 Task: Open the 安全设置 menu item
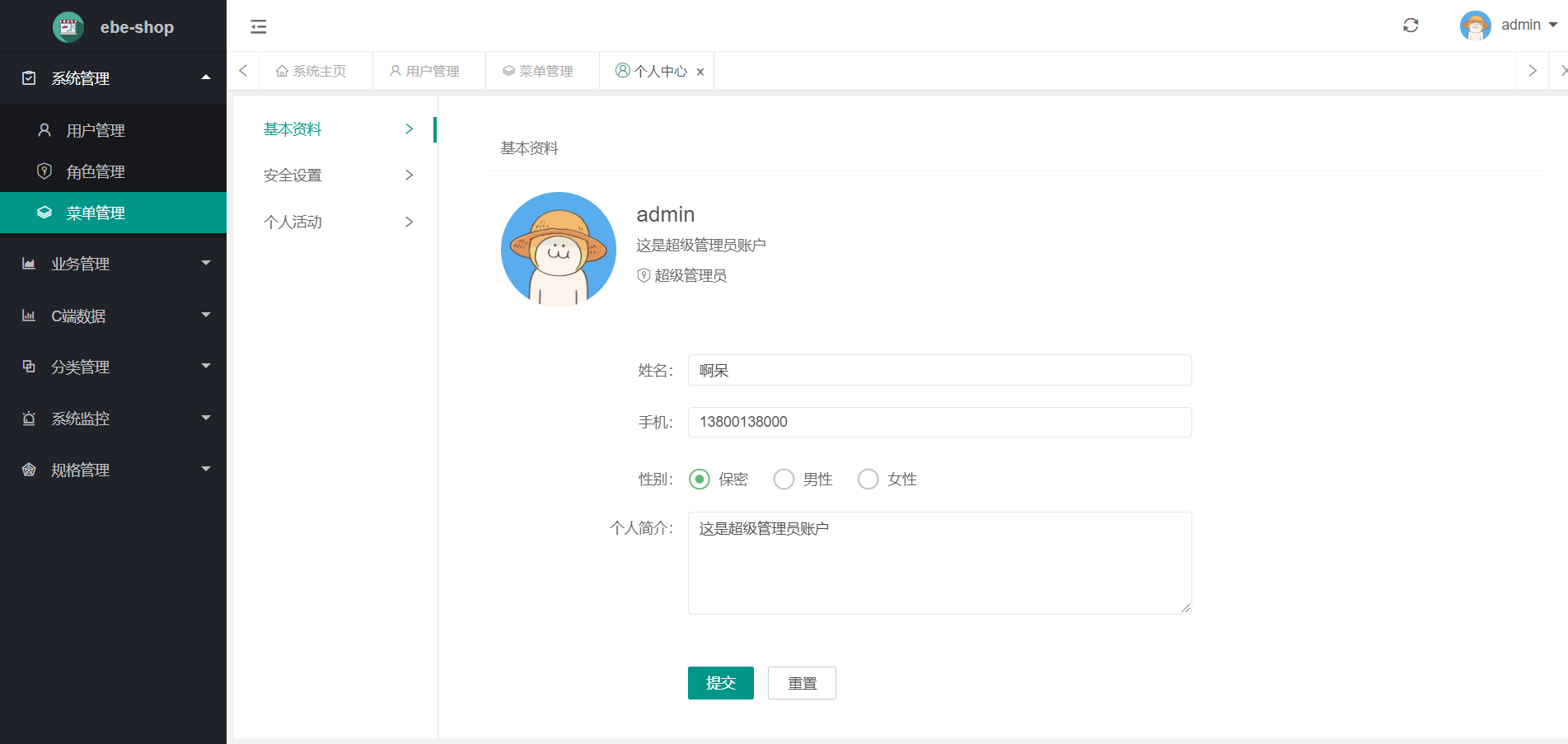pyautogui.click(x=293, y=175)
